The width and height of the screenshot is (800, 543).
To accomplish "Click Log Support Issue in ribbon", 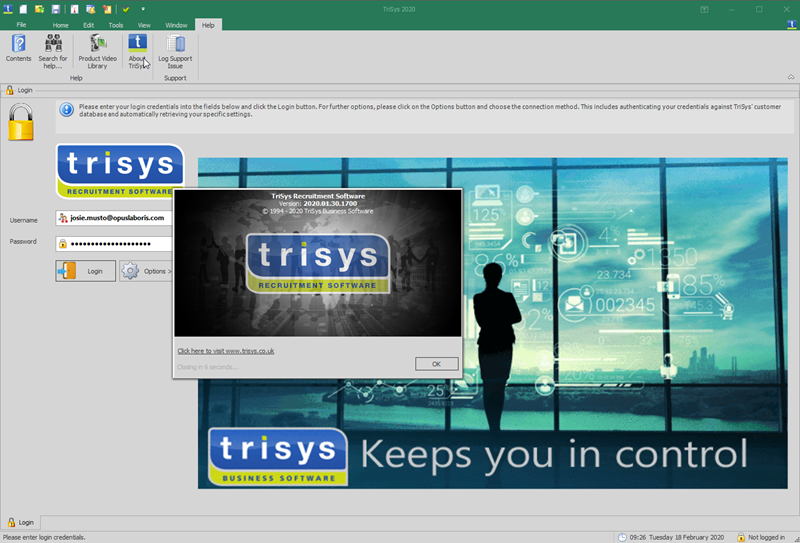I will [175, 51].
